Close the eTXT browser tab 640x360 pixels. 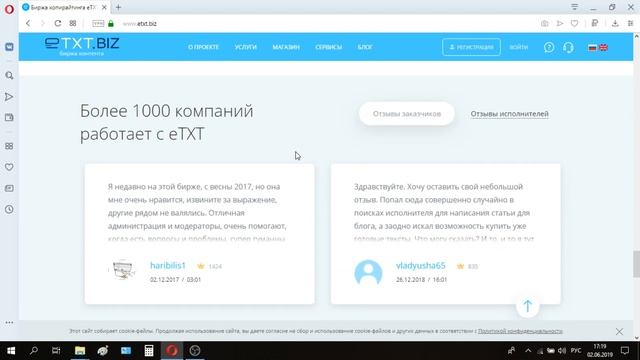(x=104, y=7)
